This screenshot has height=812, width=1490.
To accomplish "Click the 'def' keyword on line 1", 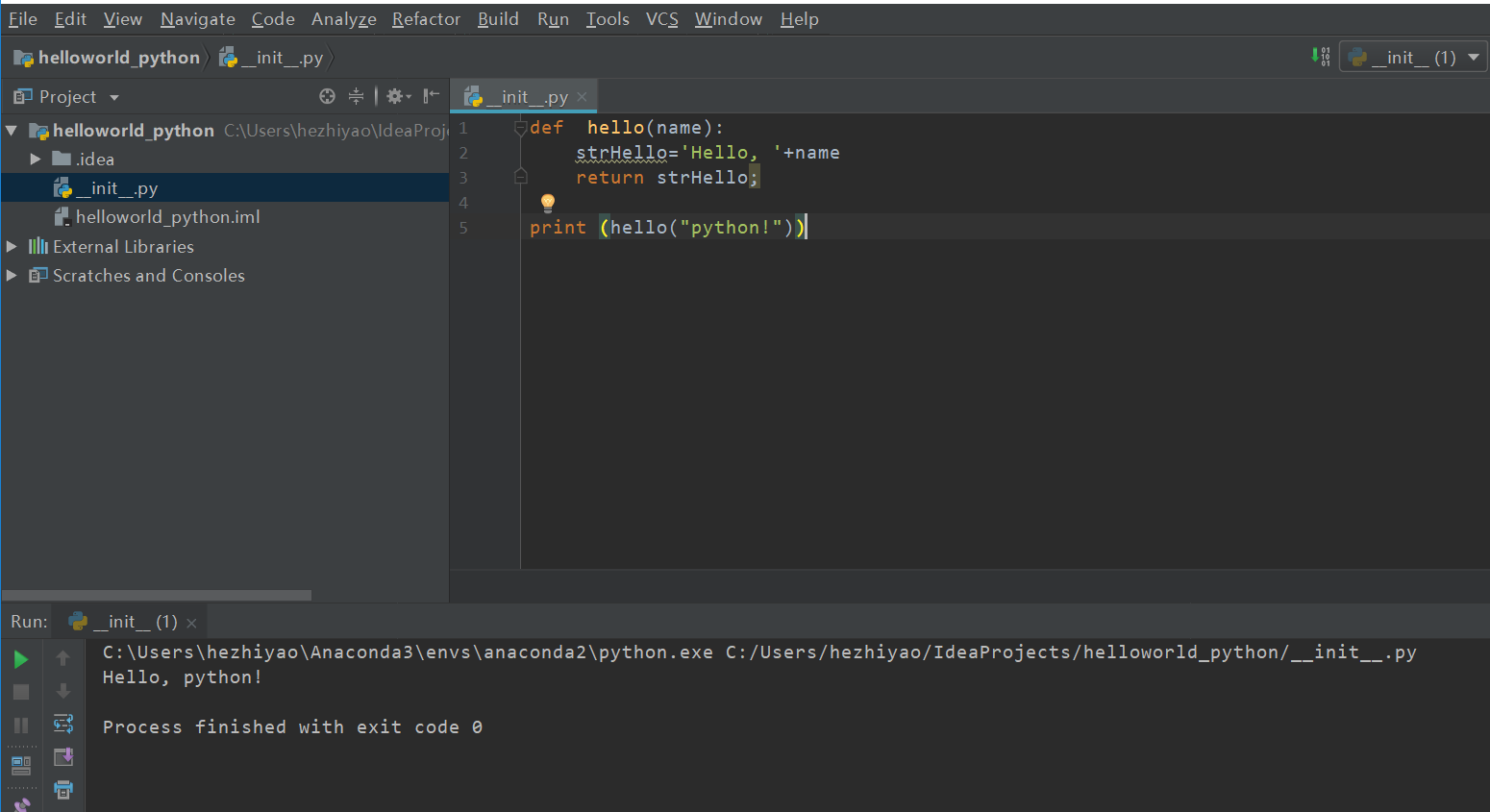I will [546, 128].
